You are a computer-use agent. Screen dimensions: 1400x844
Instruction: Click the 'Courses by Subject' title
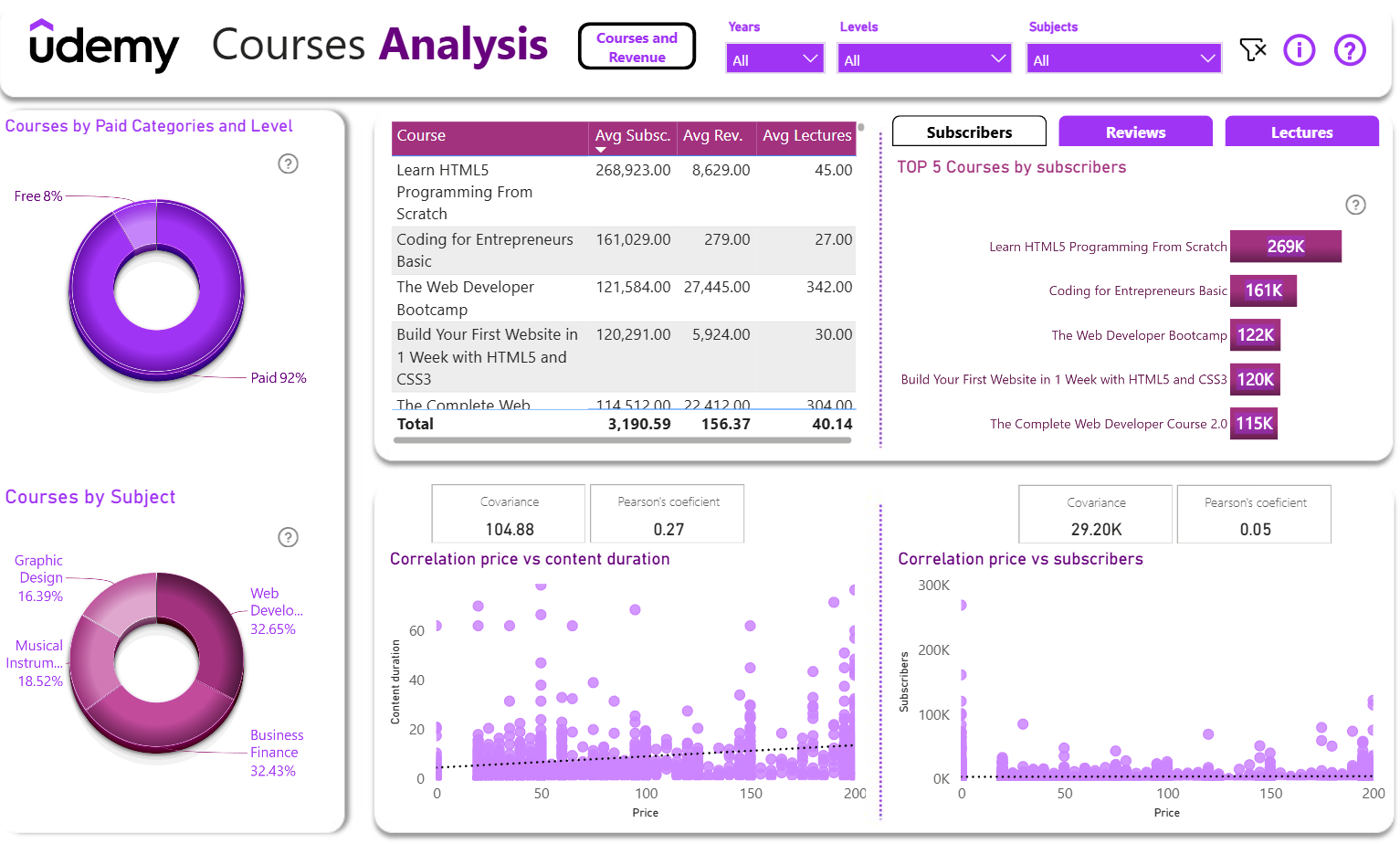point(90,497)
